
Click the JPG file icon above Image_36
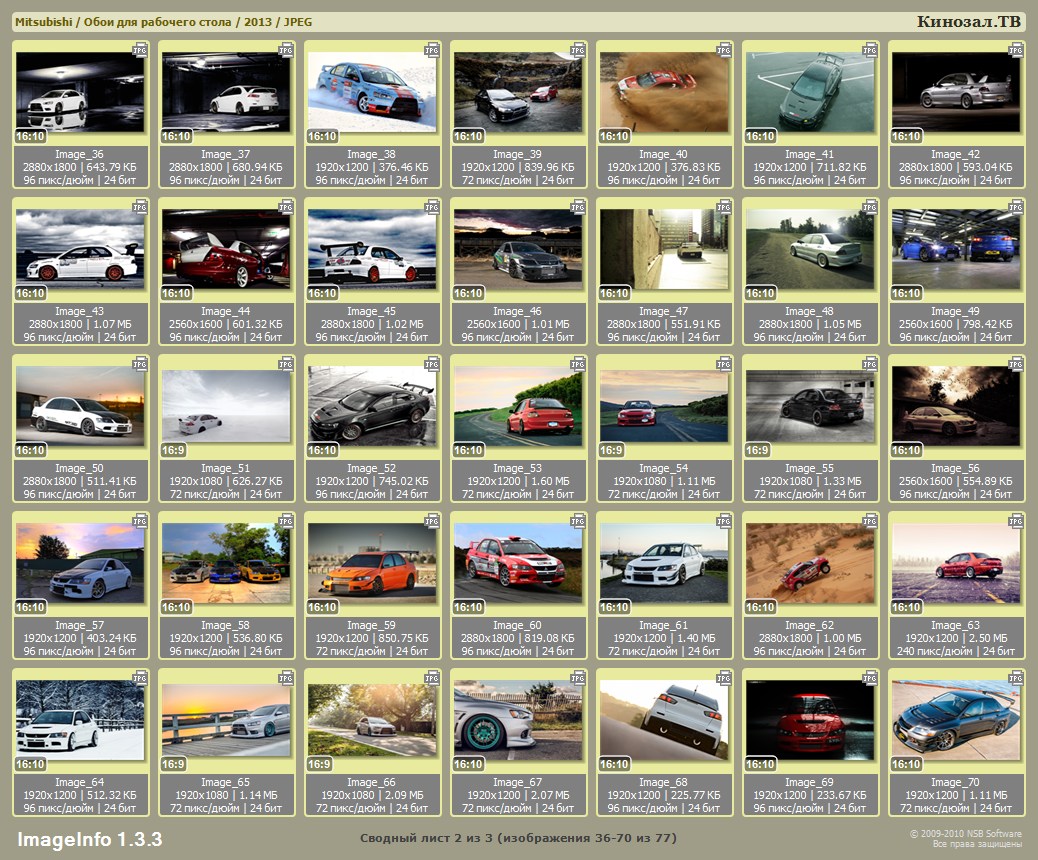point(141,49)
